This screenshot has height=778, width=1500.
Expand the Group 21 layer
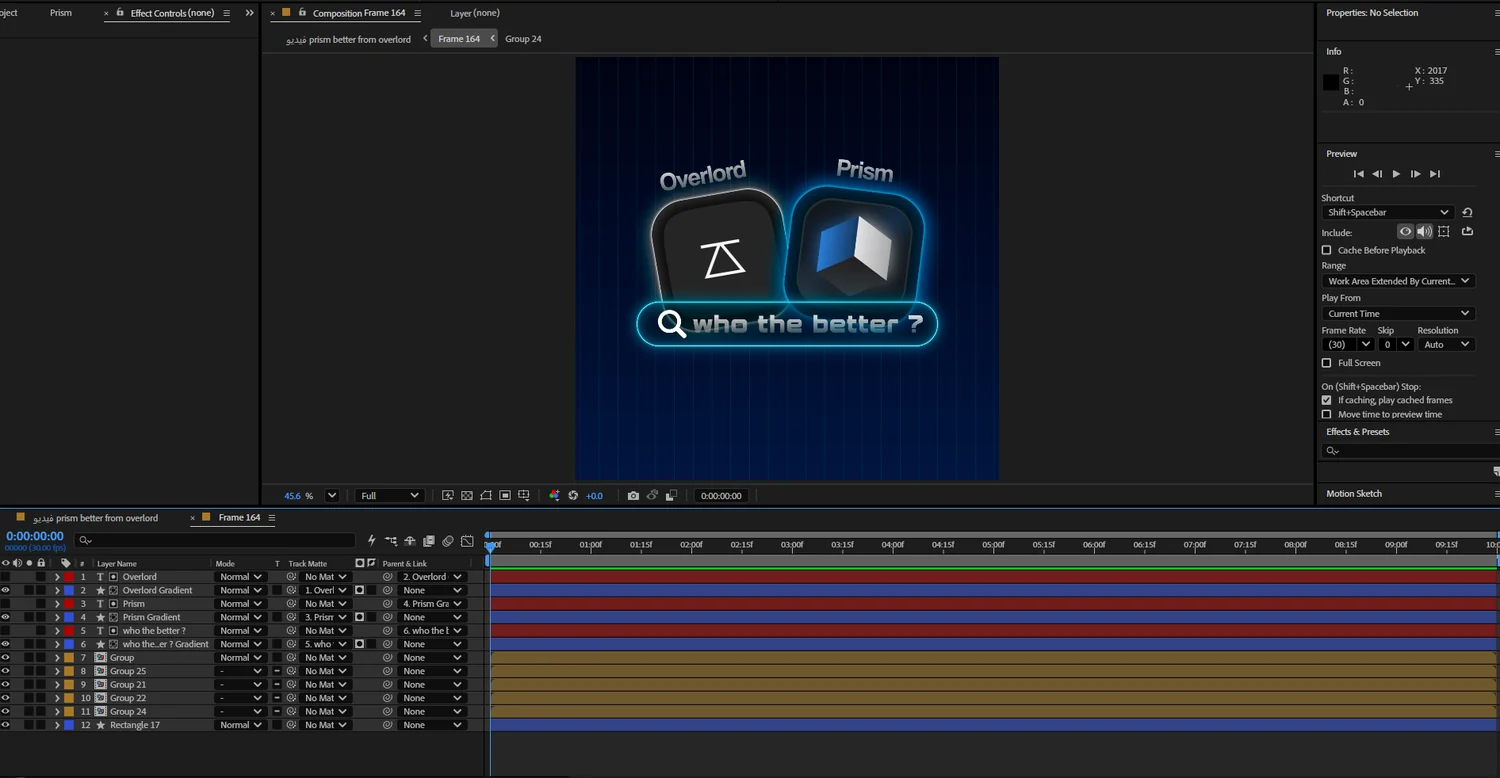pyautogui.click(x=57, y=685)
